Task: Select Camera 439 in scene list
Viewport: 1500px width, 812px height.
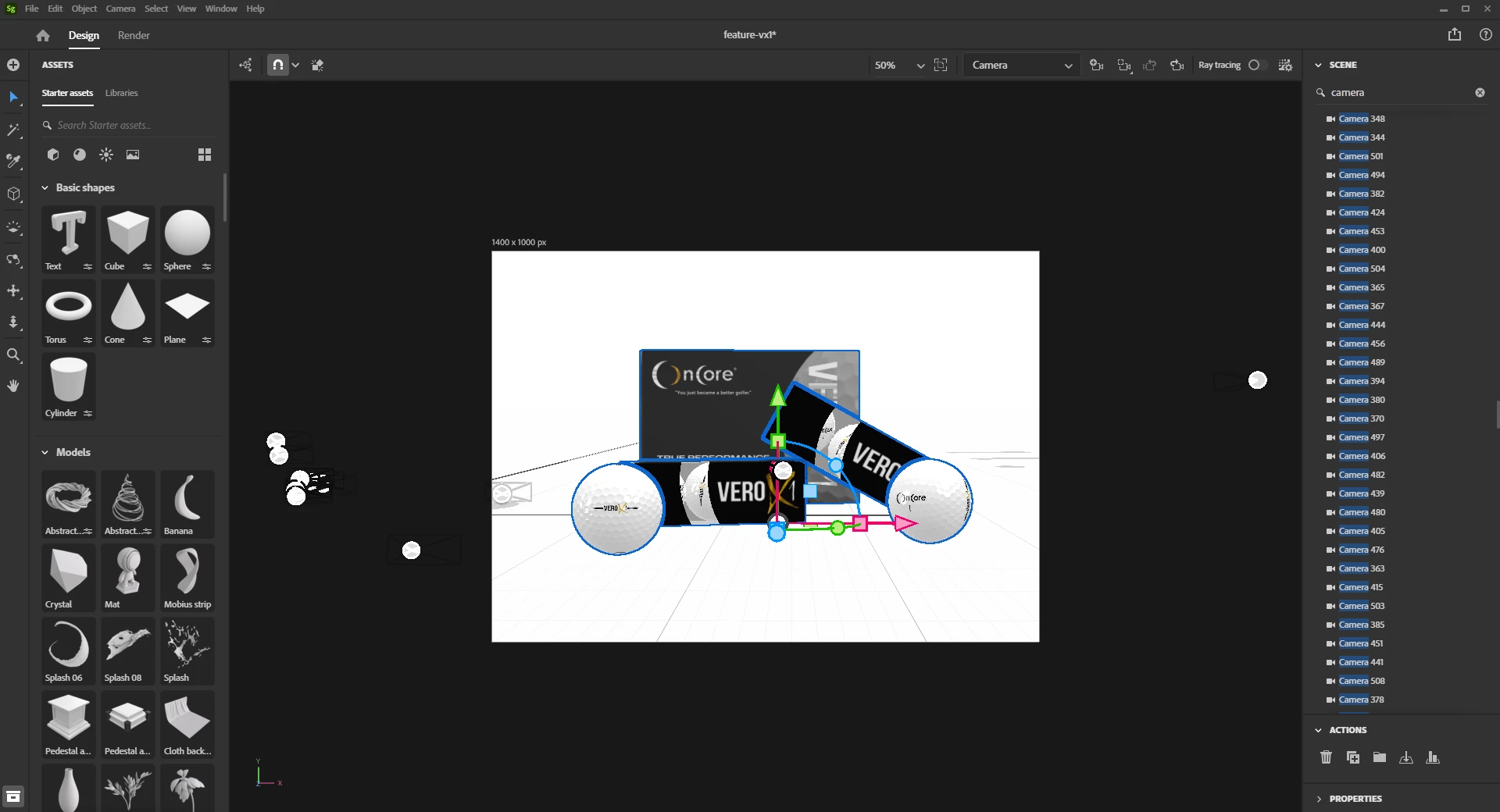Action: pos(1362,493)
